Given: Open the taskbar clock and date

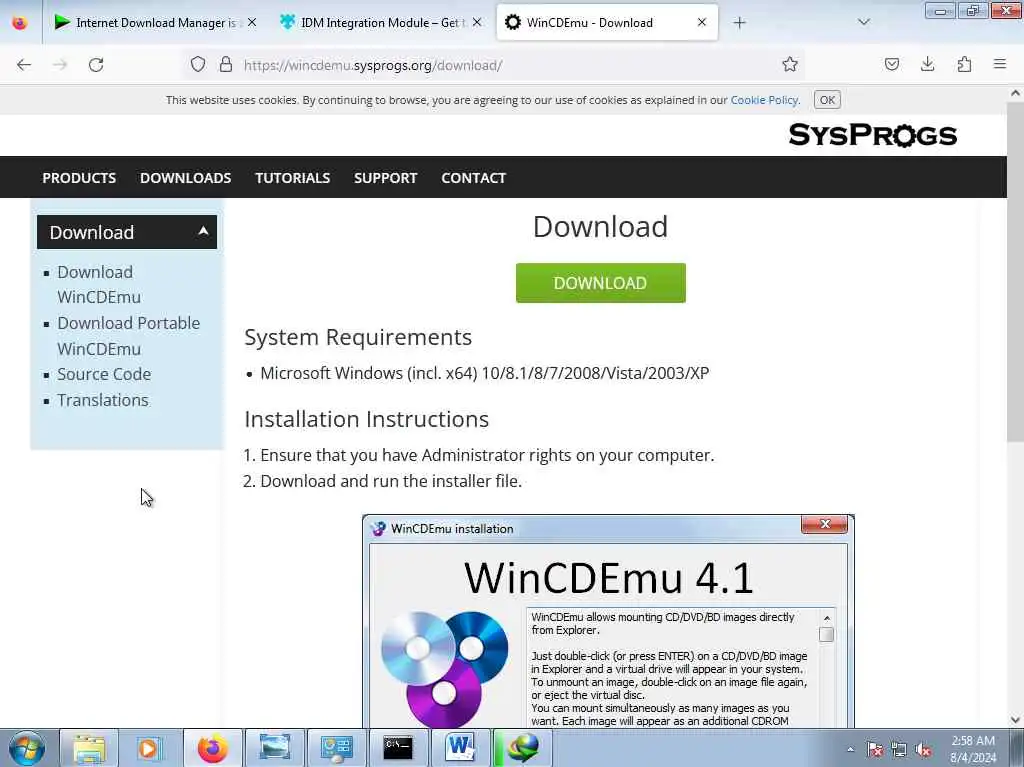Looking at the screenshot, I should pyautogui.click(x=973, y=749).
